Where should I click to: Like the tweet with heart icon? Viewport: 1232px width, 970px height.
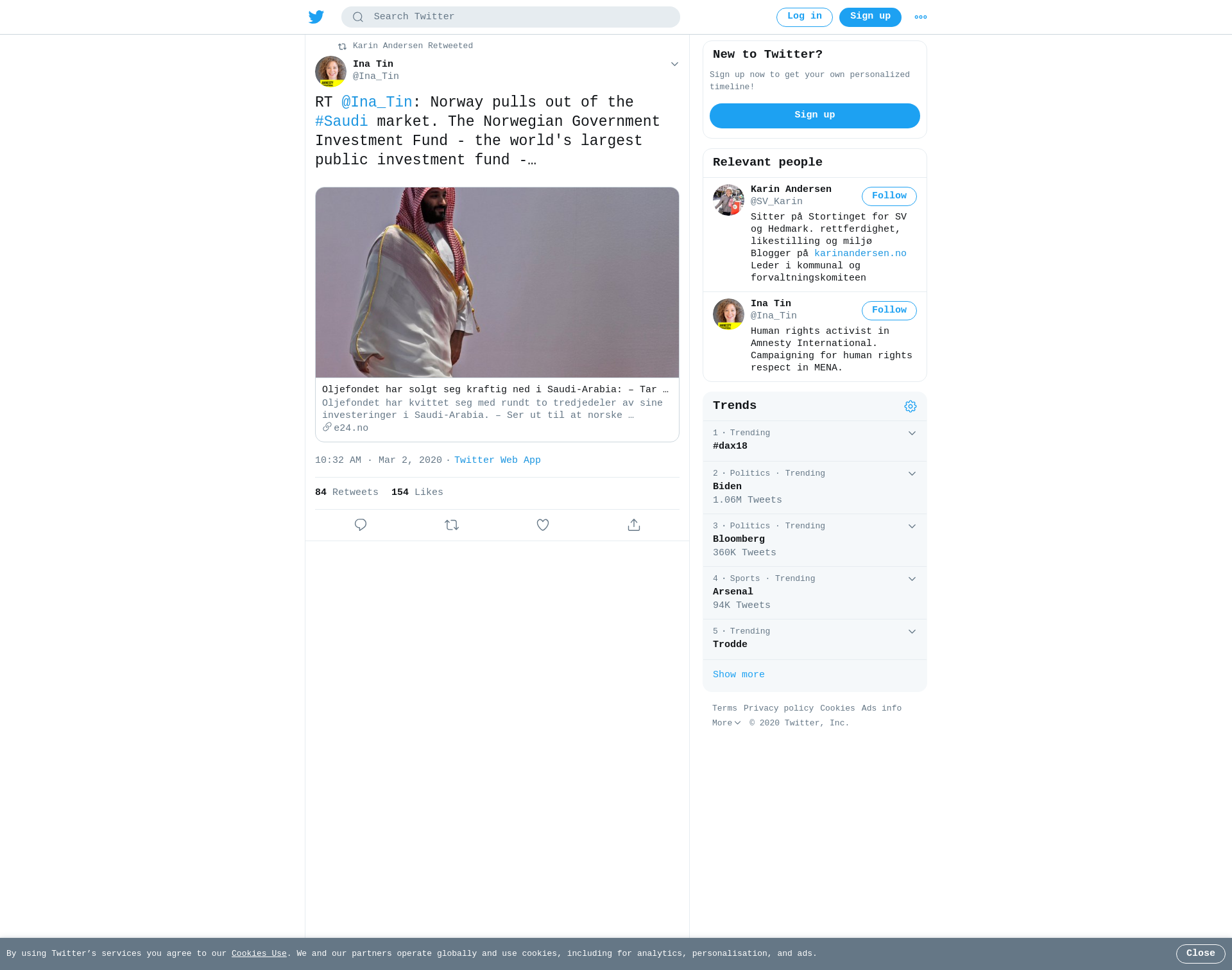coord(543,525)
